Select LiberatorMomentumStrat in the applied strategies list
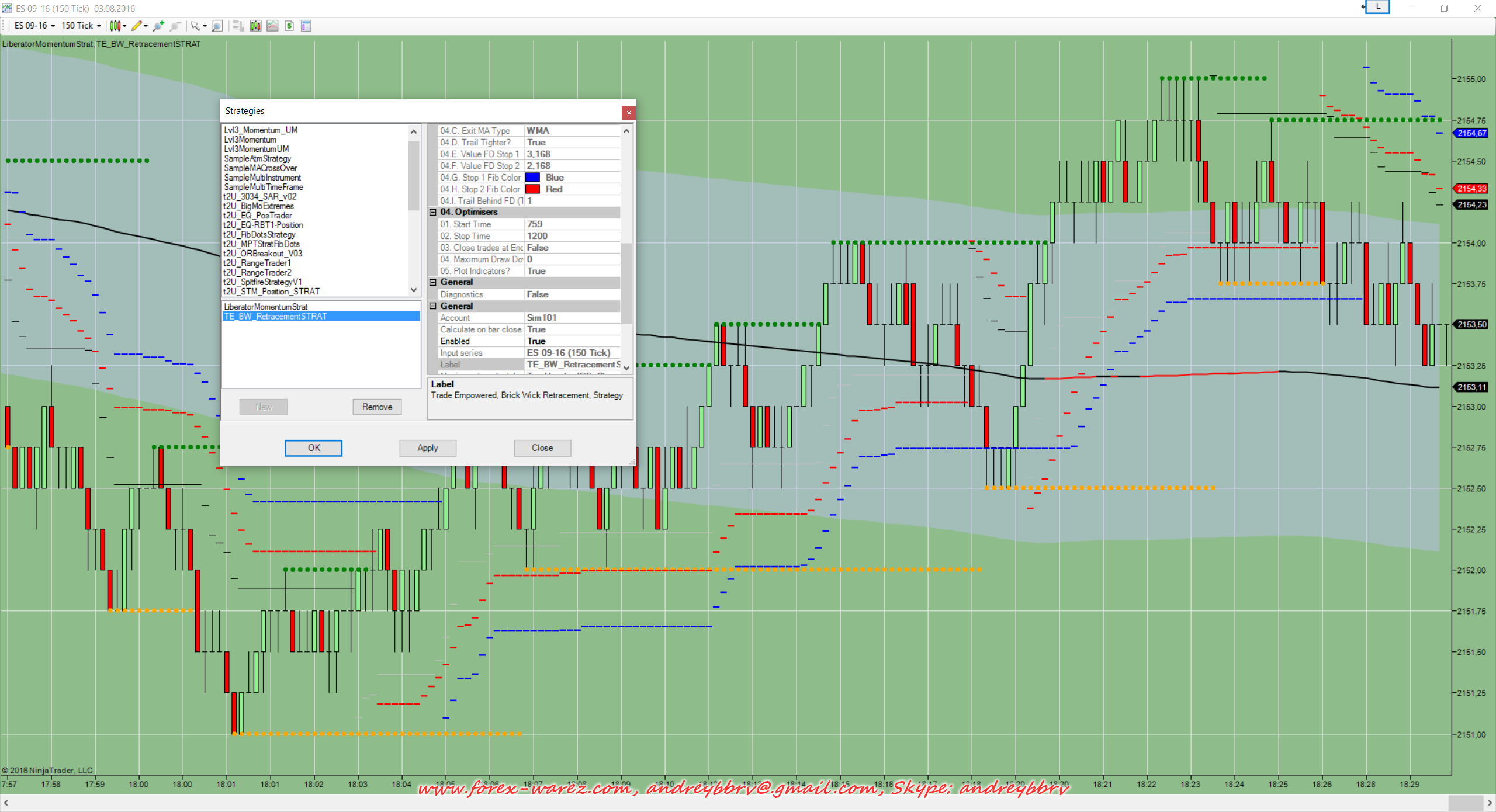The height and width of the screenshot is (812, 1496). [266, 307]
